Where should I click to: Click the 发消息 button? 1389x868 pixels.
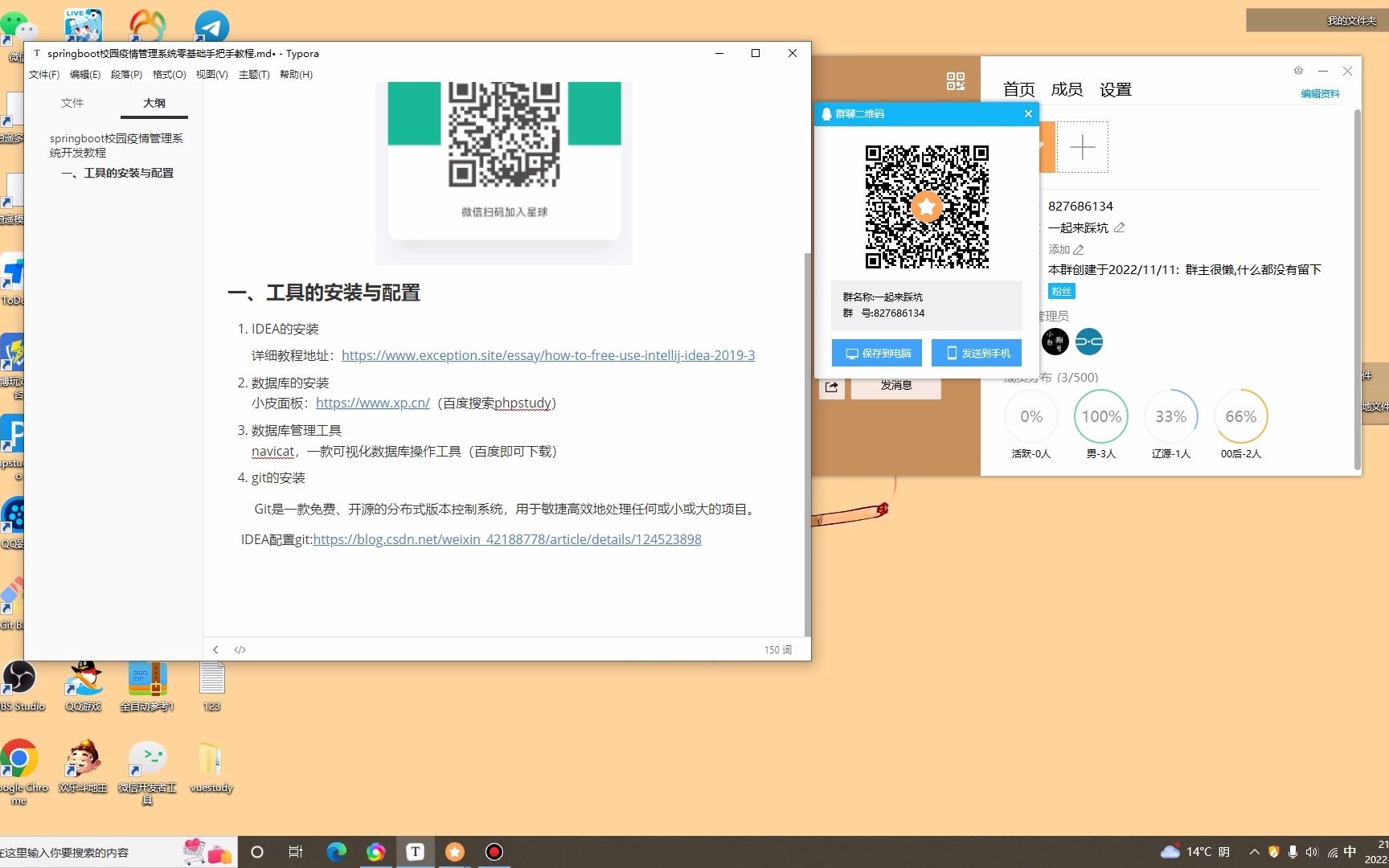896,385
